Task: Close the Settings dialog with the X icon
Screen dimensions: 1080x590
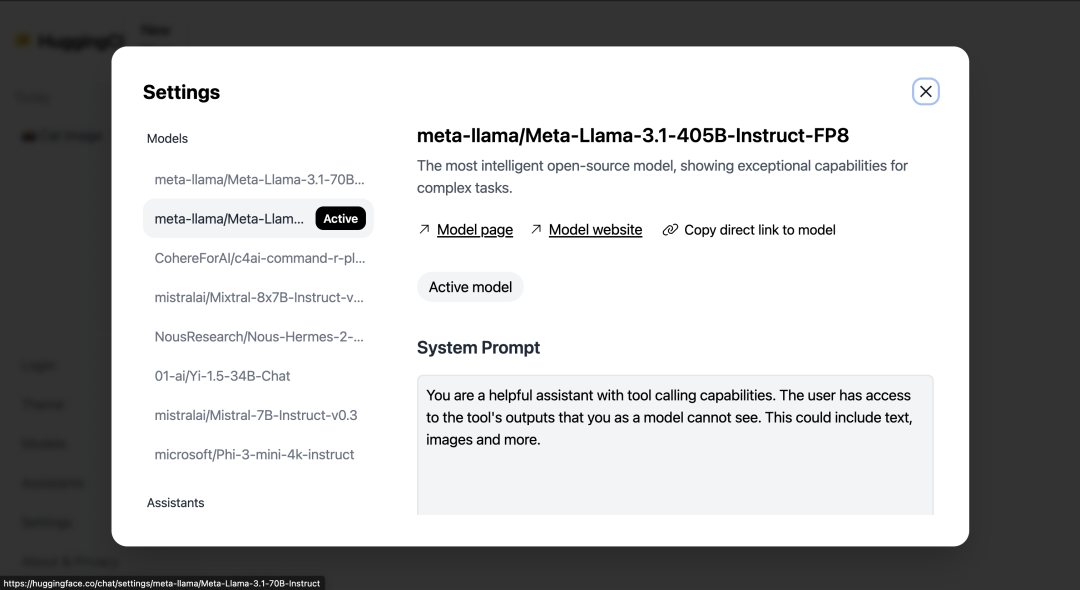Action: tap(925, 92)
